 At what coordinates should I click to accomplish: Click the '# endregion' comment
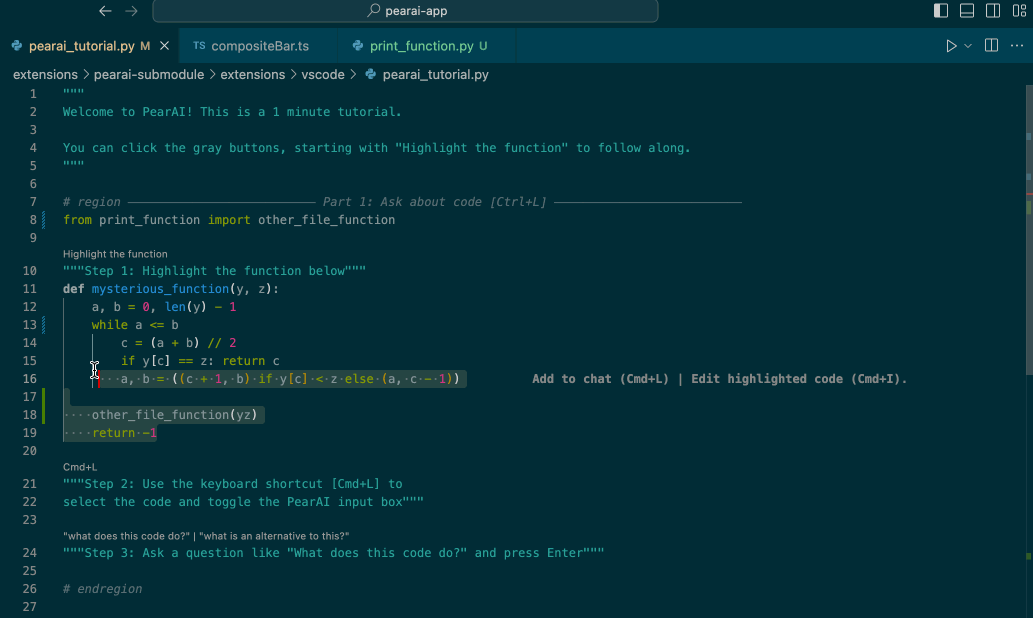[102, 589]
